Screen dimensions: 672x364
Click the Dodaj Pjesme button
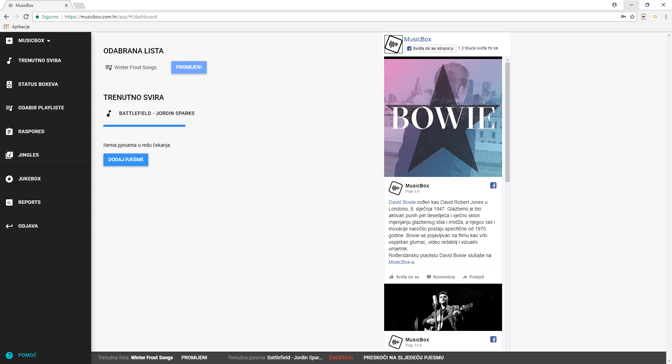(x=126, y=159)
